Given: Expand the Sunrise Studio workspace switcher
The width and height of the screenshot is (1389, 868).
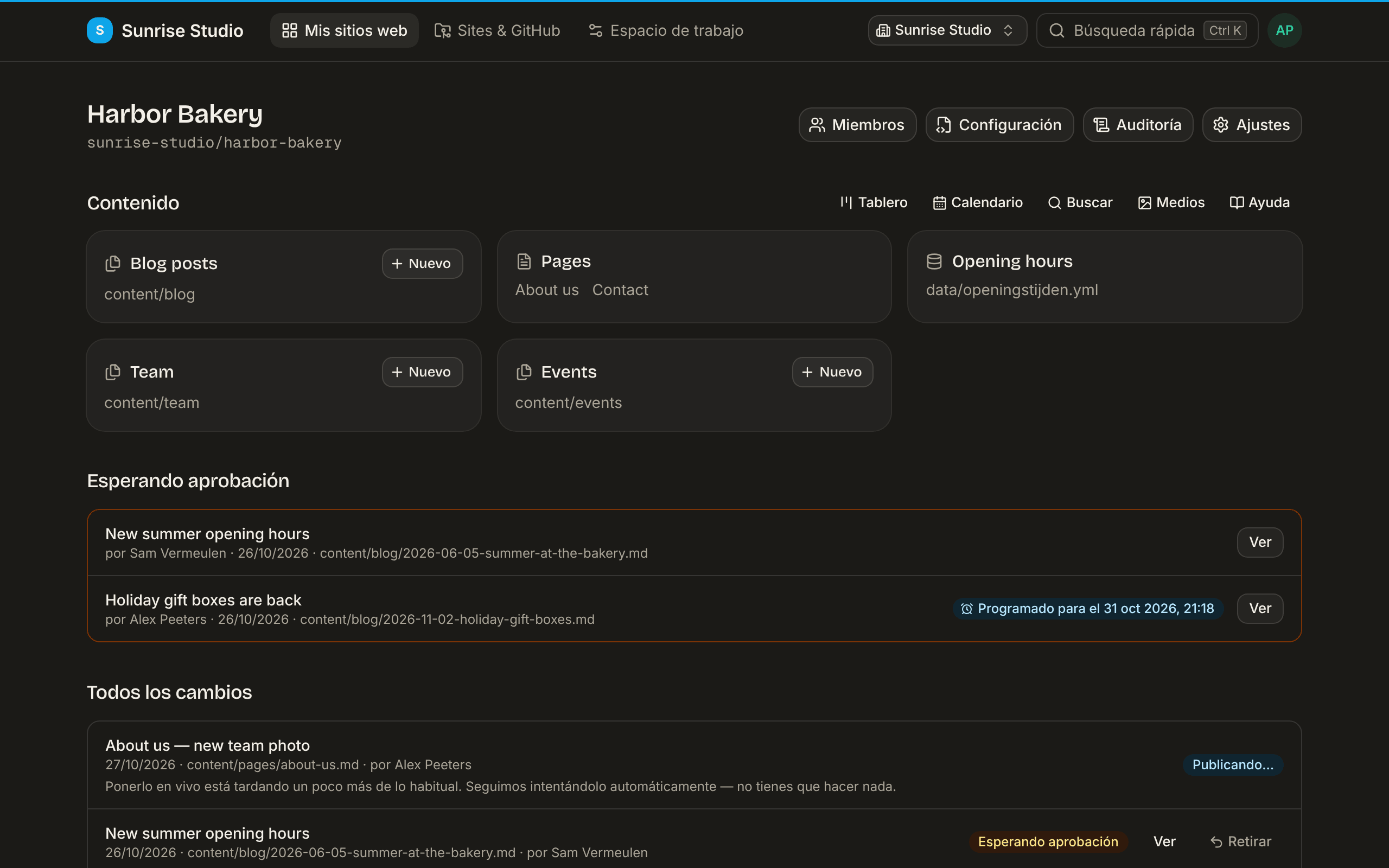Looking at the screenshot, I should coord(947,30).
